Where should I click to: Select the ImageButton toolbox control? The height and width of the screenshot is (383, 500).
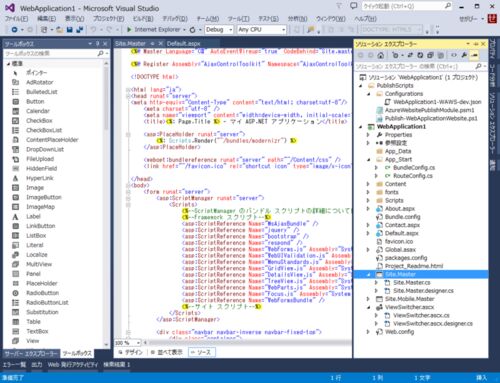[44, 197]
